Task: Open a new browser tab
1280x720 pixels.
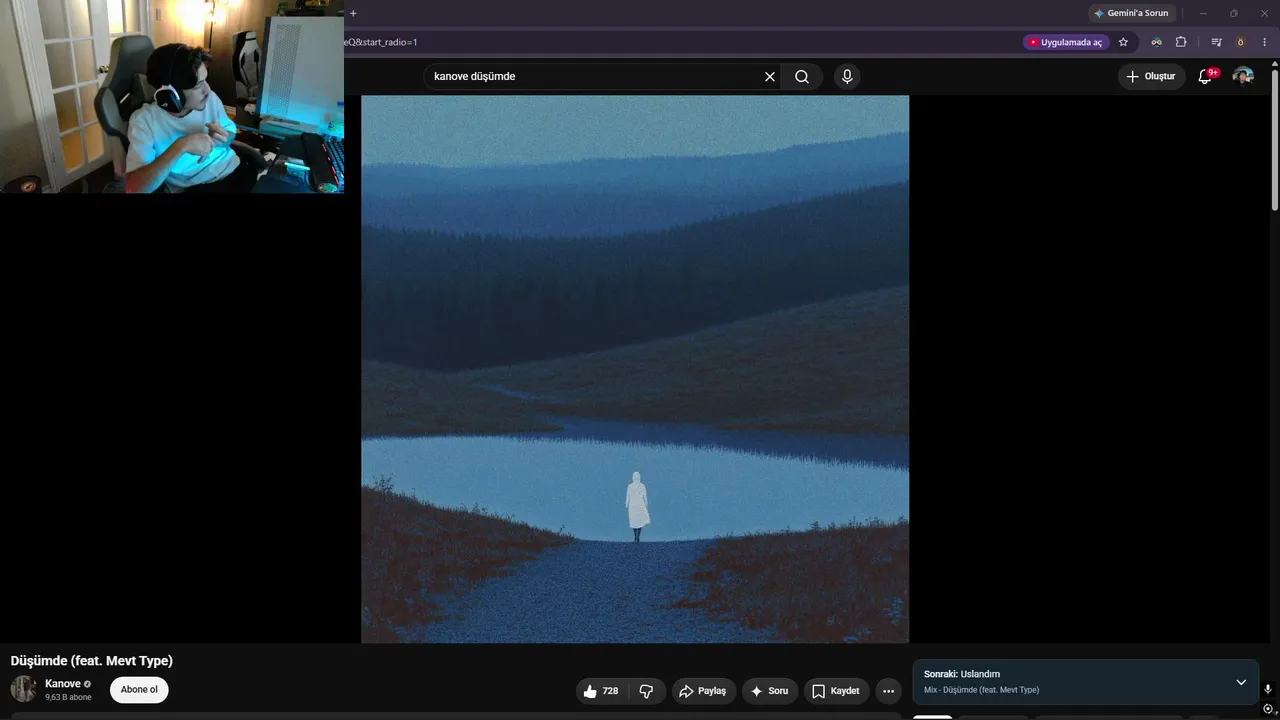Action: pos(353,13)
